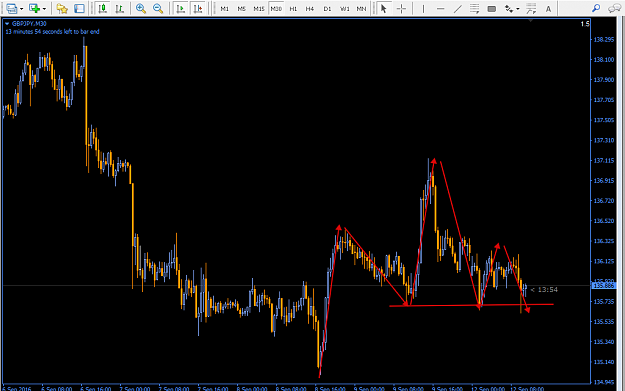
Task: Click price axis label 137.900
Action: (x=604, y=80)
